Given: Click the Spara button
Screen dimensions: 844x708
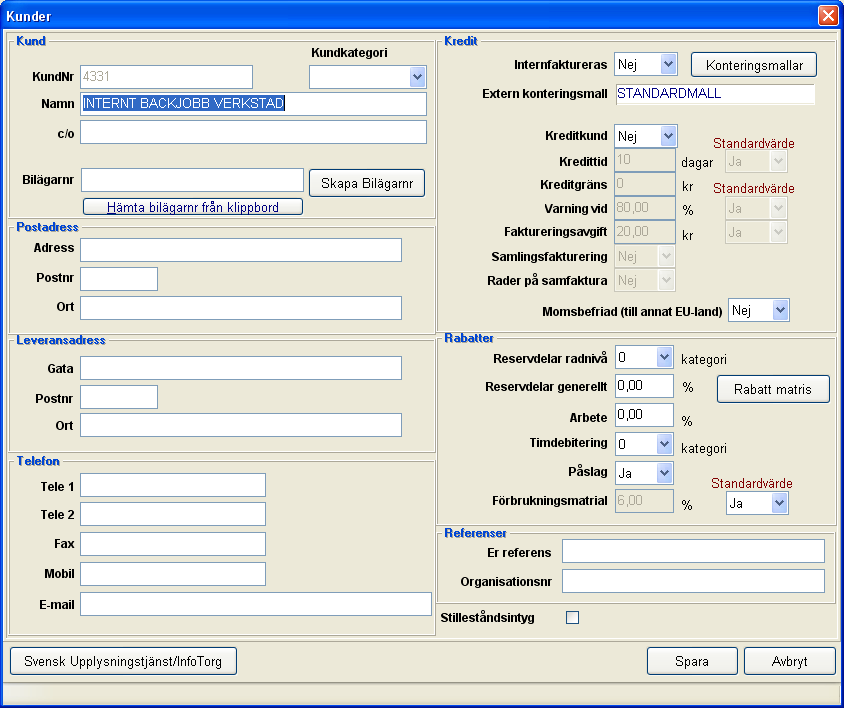Looking at the screenshot, I should 692,661.
